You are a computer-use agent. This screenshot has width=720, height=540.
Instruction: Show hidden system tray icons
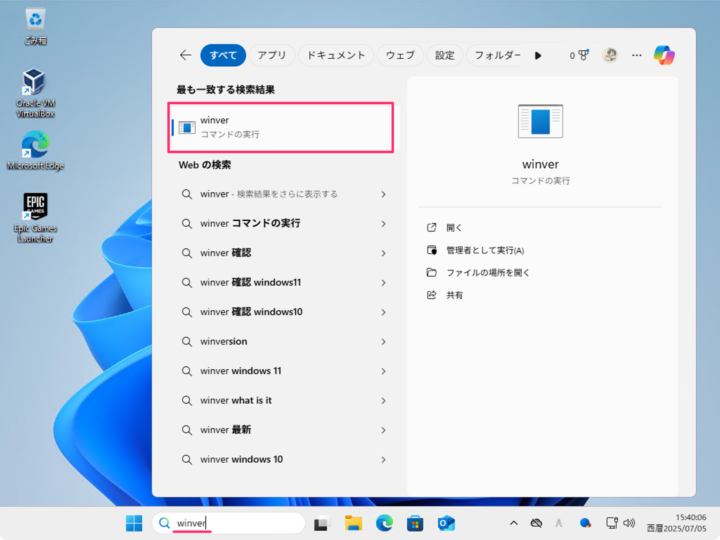[x=514, y=523]
